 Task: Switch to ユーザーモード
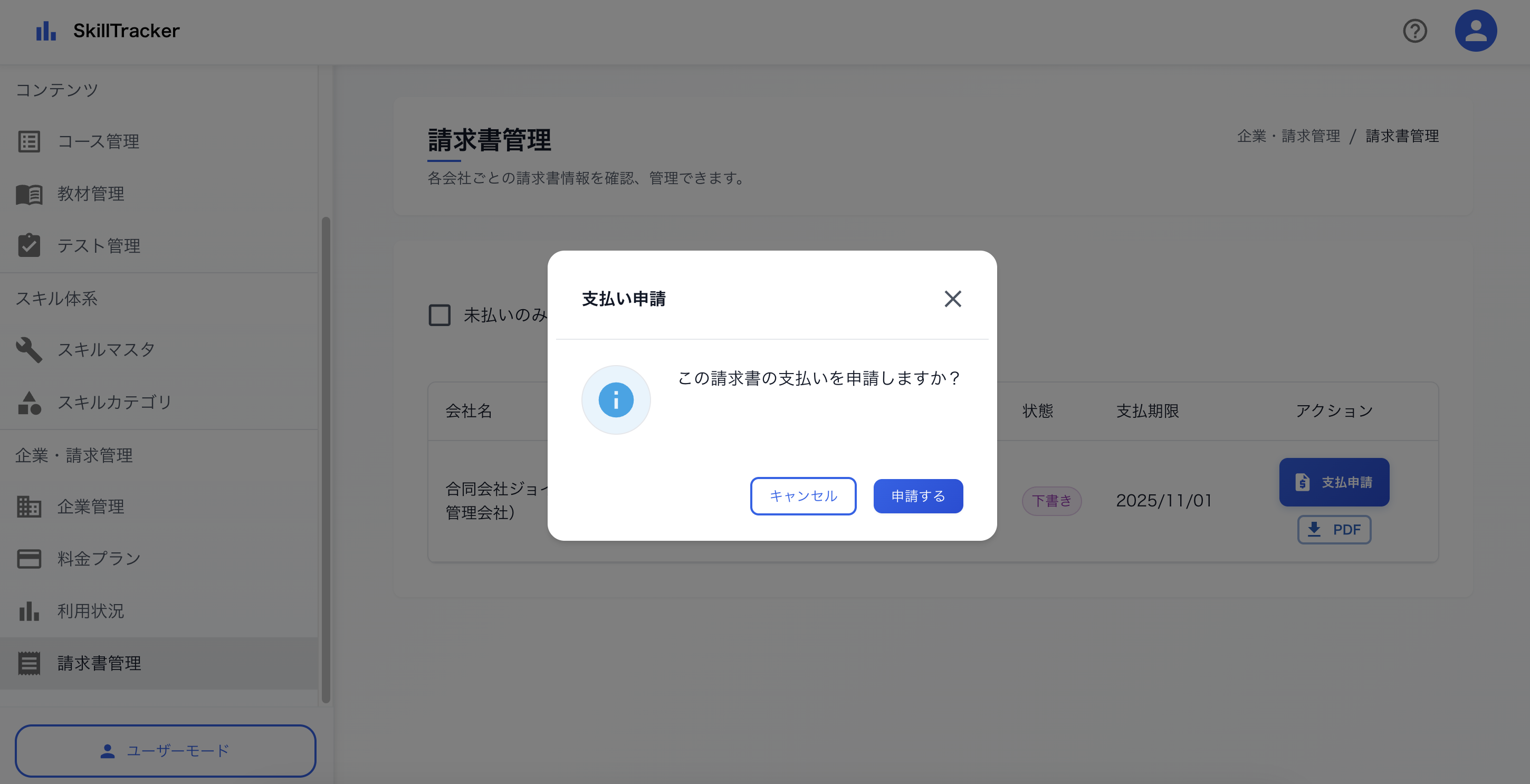(166, 751)
